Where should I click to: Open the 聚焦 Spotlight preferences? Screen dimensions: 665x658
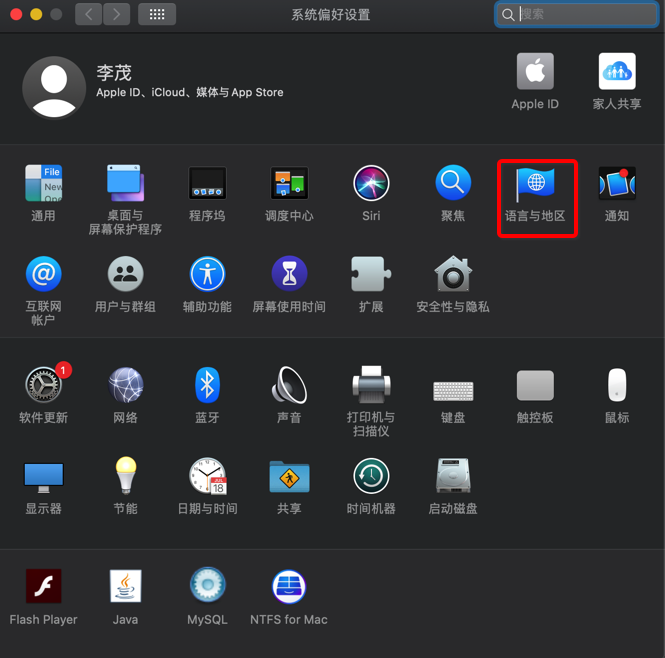point(453,182)
